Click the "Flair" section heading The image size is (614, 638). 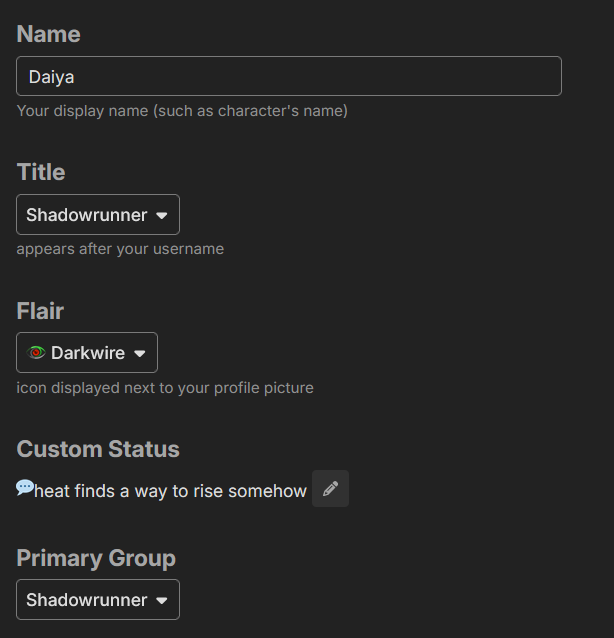tap(40, 311)
